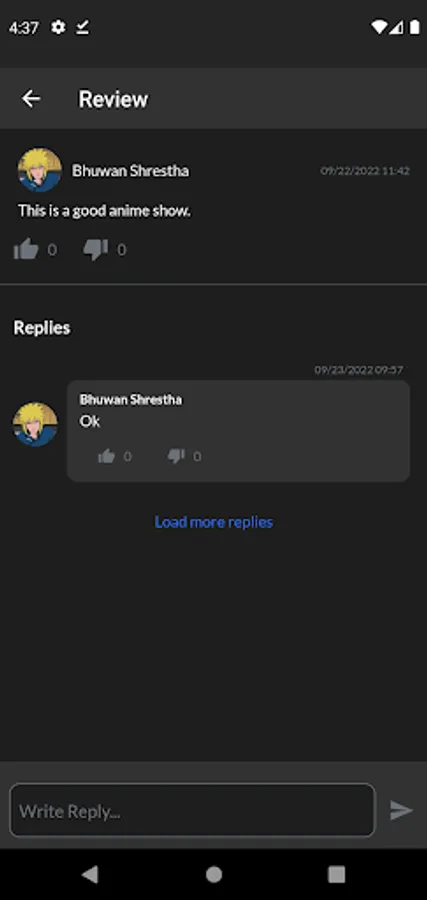Like the review "This is a good anime show"
This screenshot has width=427, height=900.
[x=26, y=249]
